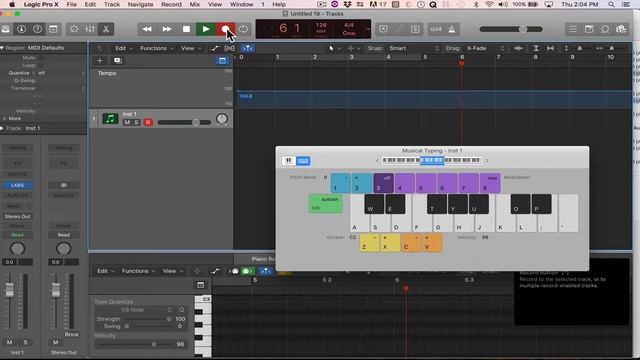Select the computer keyboard view in Musical Typing

pos(303,161)
